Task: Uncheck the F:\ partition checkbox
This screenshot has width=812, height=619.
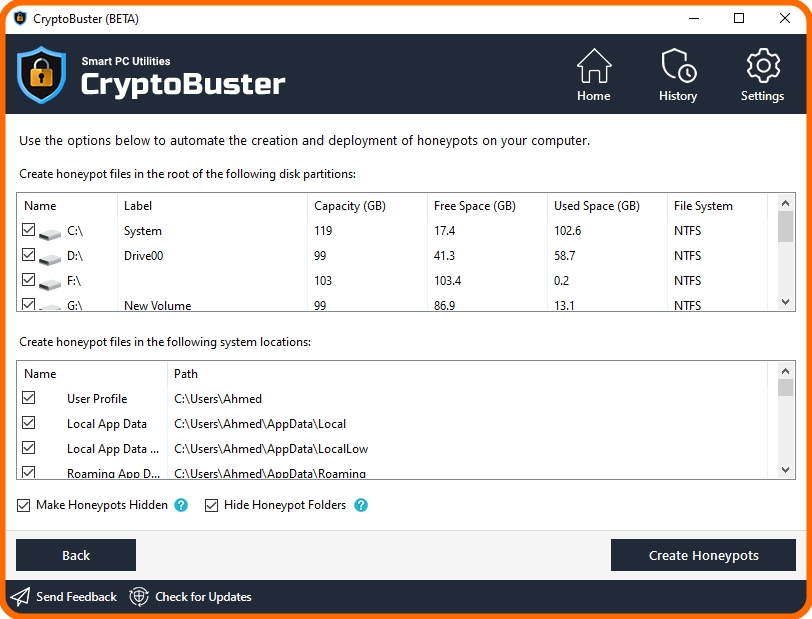Action: click(28, 279)
